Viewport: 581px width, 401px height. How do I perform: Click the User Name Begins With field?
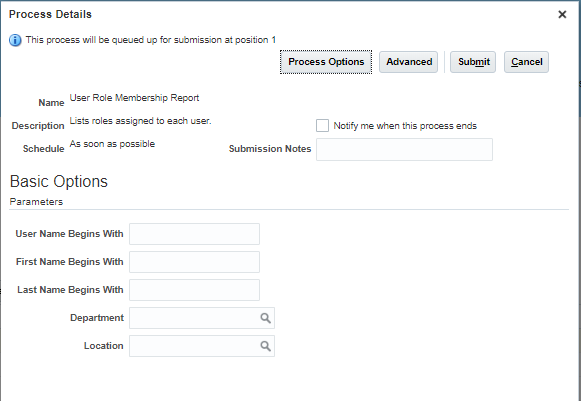click(194, 234)
